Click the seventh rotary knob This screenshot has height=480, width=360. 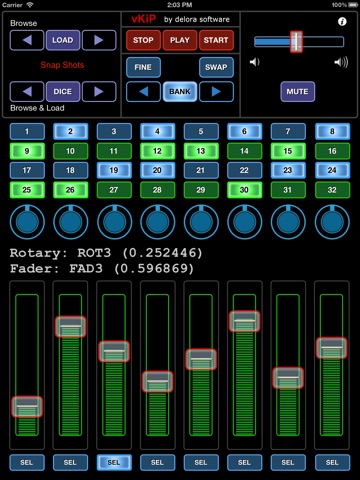(288, 222)
